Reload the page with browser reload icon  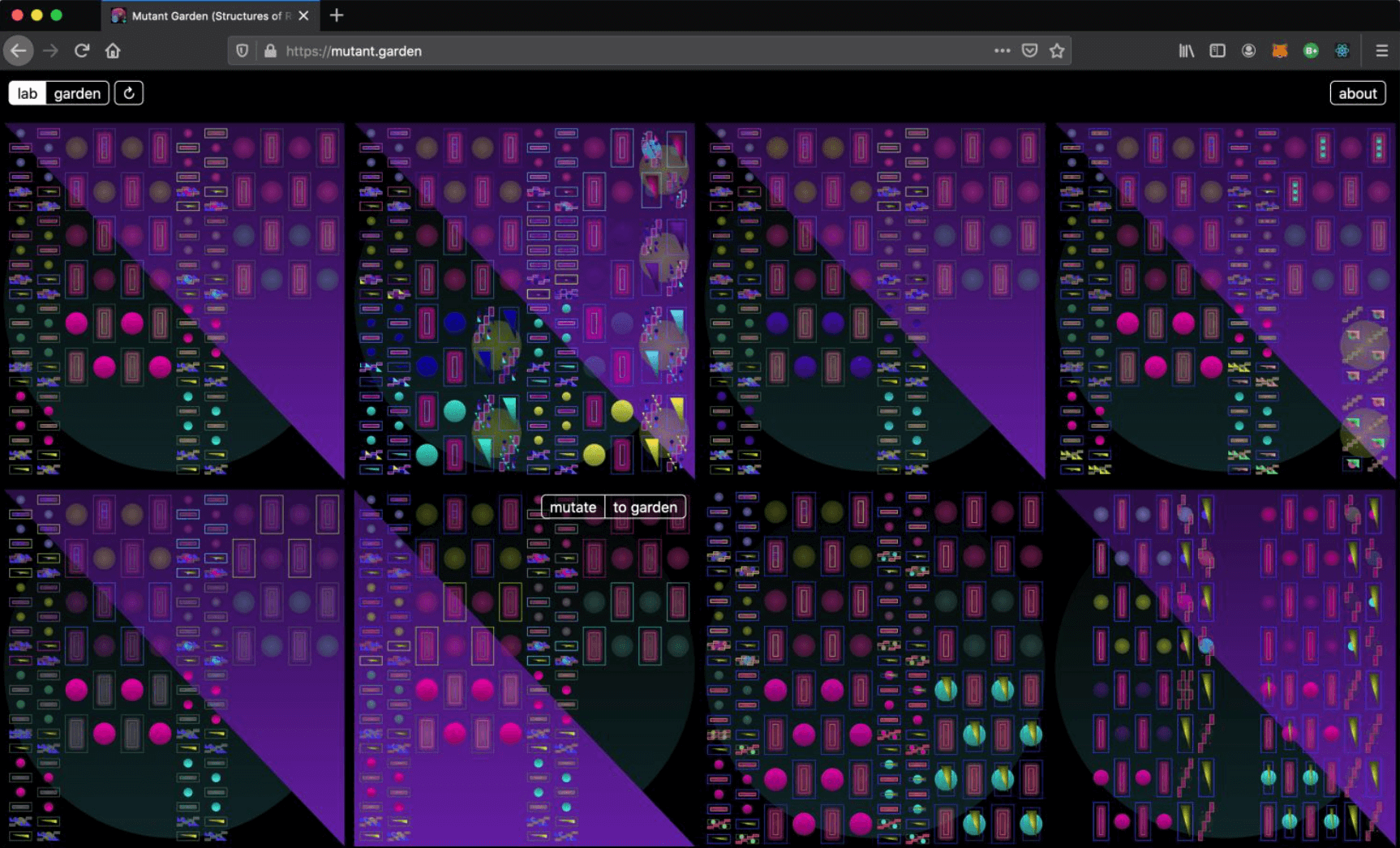pyautogui.click(x=82, y=51)
